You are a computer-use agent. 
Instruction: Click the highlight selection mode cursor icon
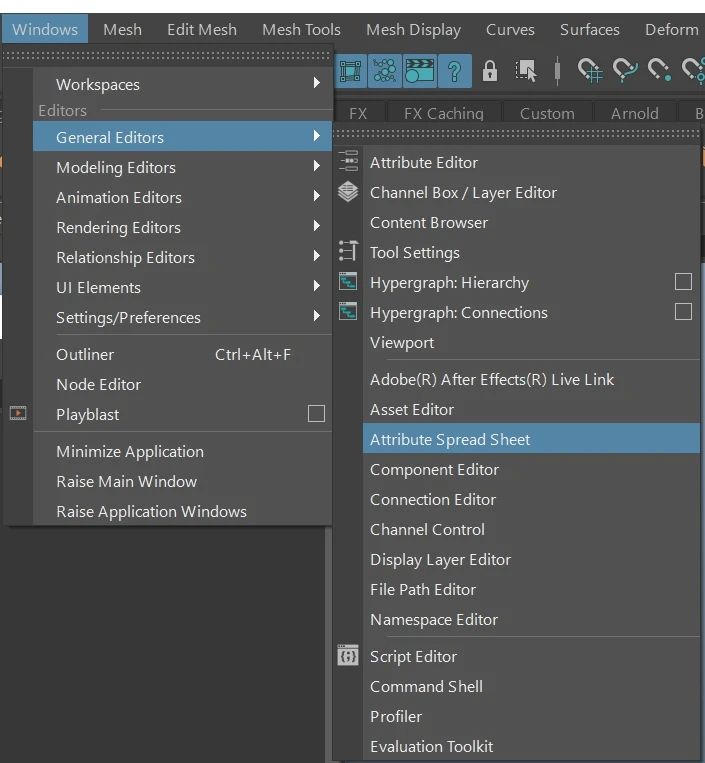pyautogui.click(x=526, y=71)
